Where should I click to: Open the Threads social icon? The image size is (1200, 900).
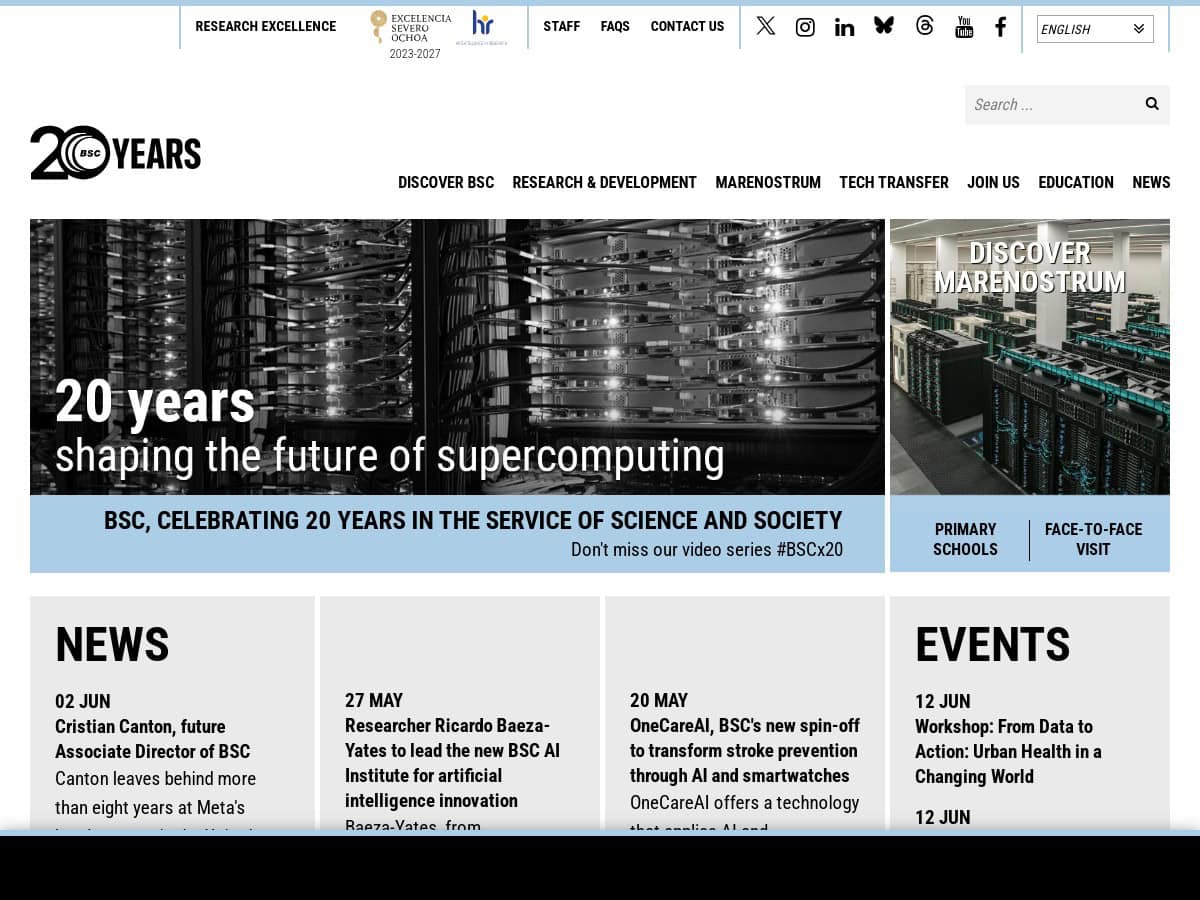click(924, 26)
